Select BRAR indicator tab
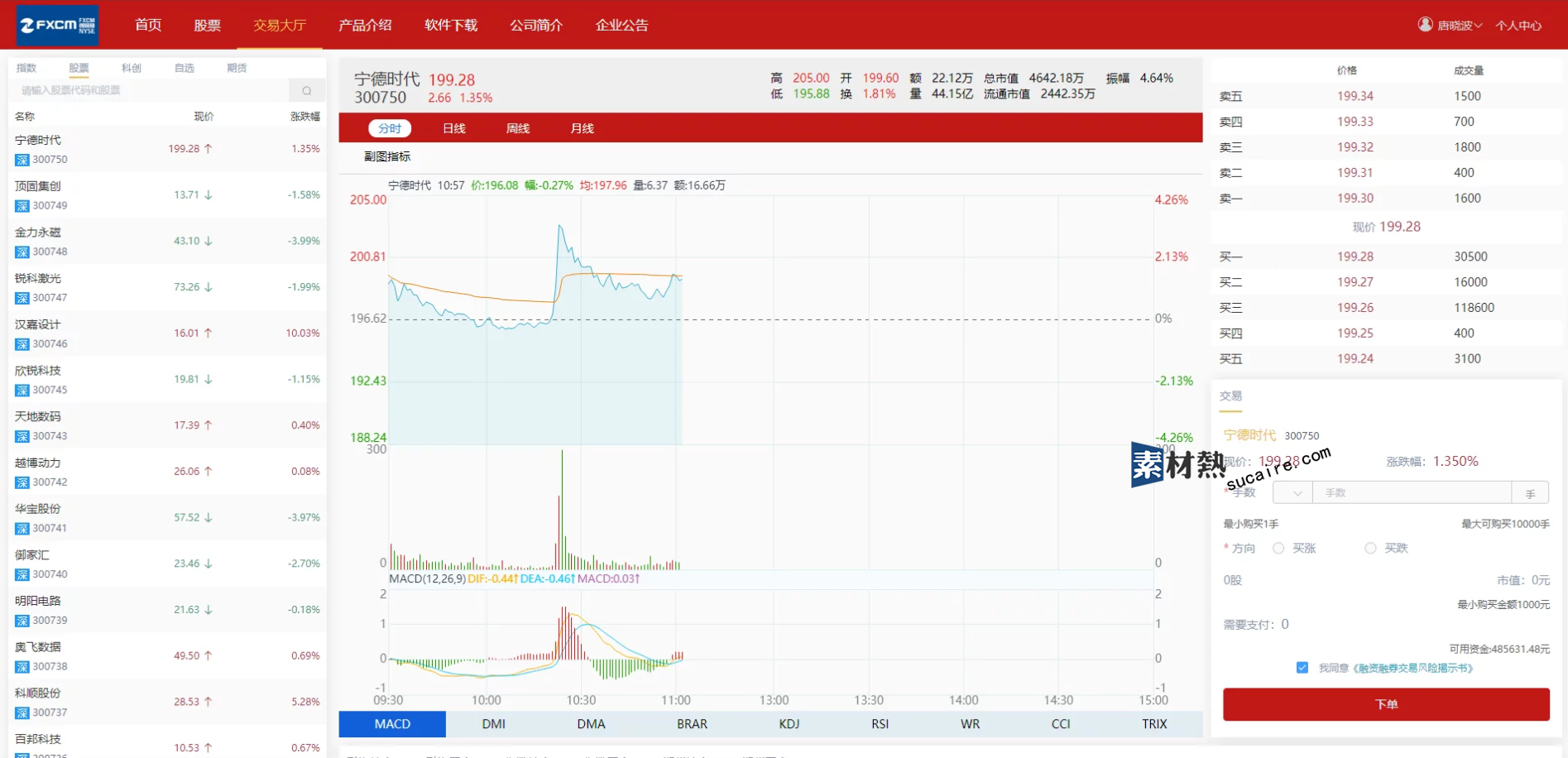Image resolution: width=1568 pixels, height=758 pixels. click(693, 724)
